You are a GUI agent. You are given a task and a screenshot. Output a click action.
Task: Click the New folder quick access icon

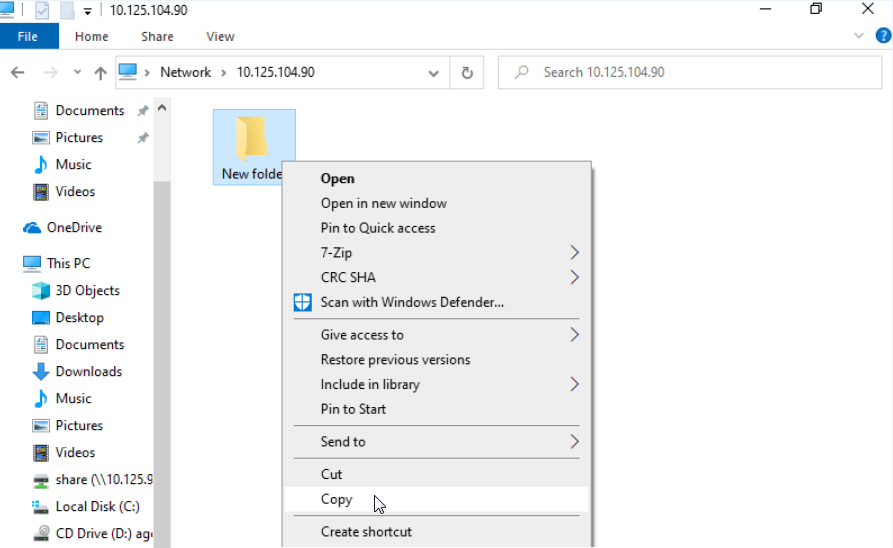(x=67, y=10)
